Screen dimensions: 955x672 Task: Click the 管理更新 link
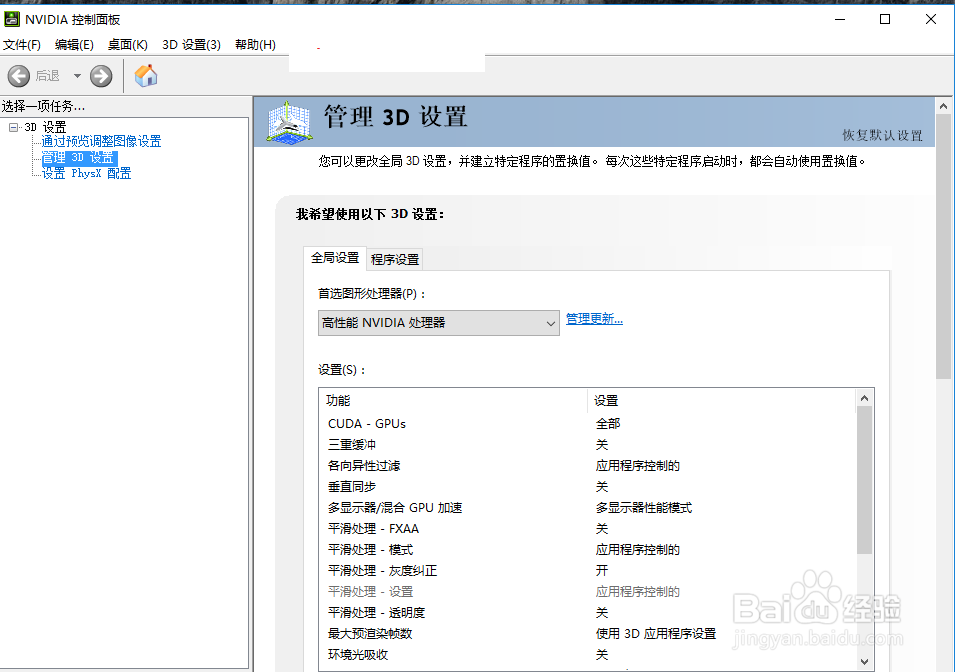(594, 317)
